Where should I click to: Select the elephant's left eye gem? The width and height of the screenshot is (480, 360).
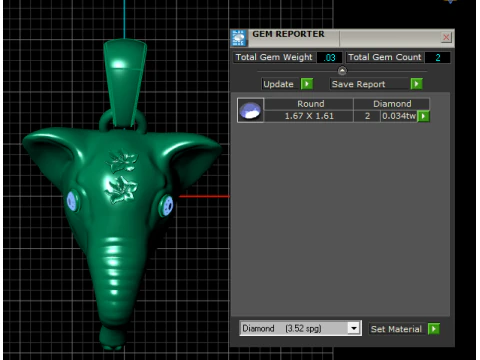point(72,201)
